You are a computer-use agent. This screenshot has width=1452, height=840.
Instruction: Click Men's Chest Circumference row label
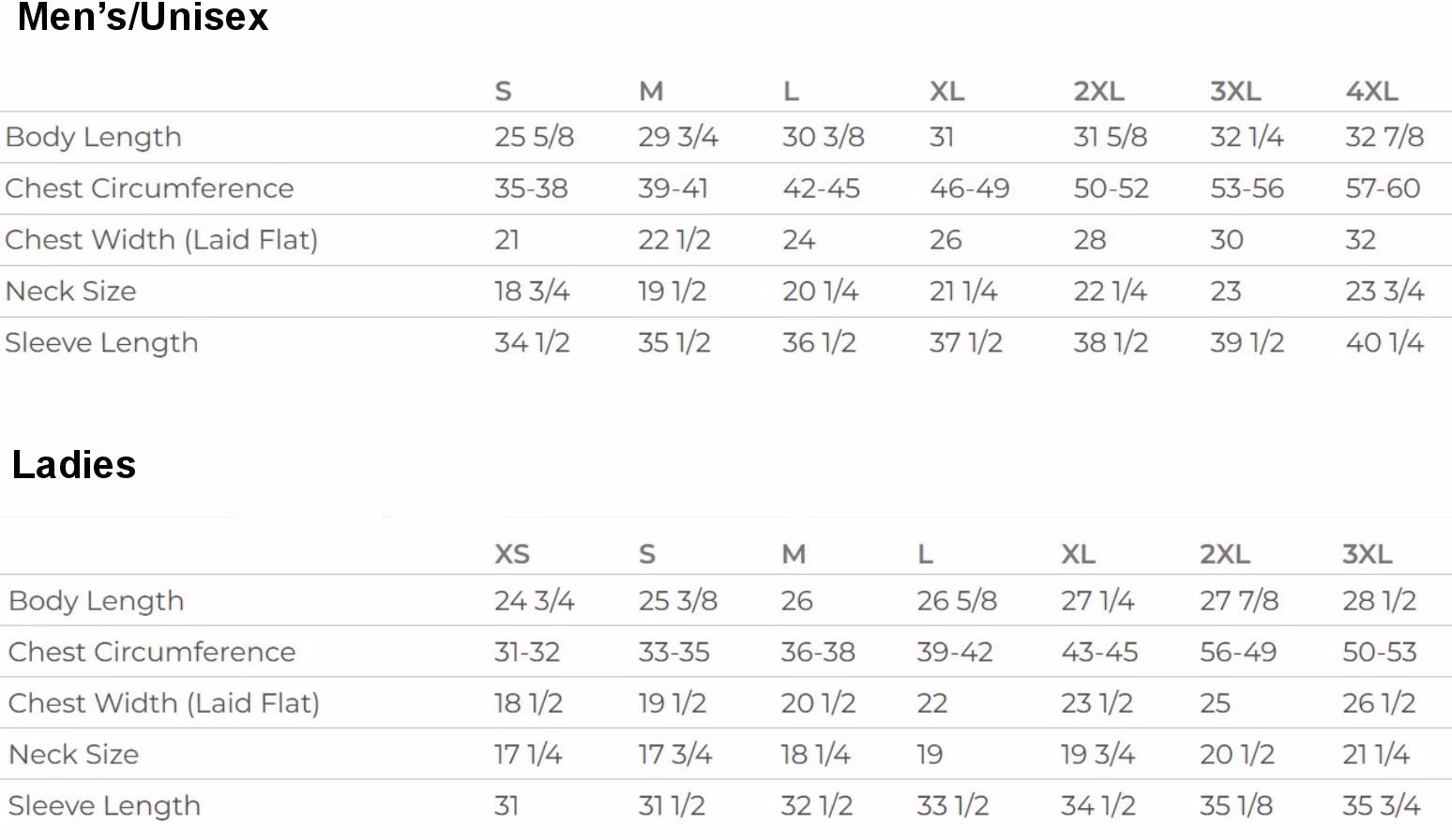(x=149, y=188)
